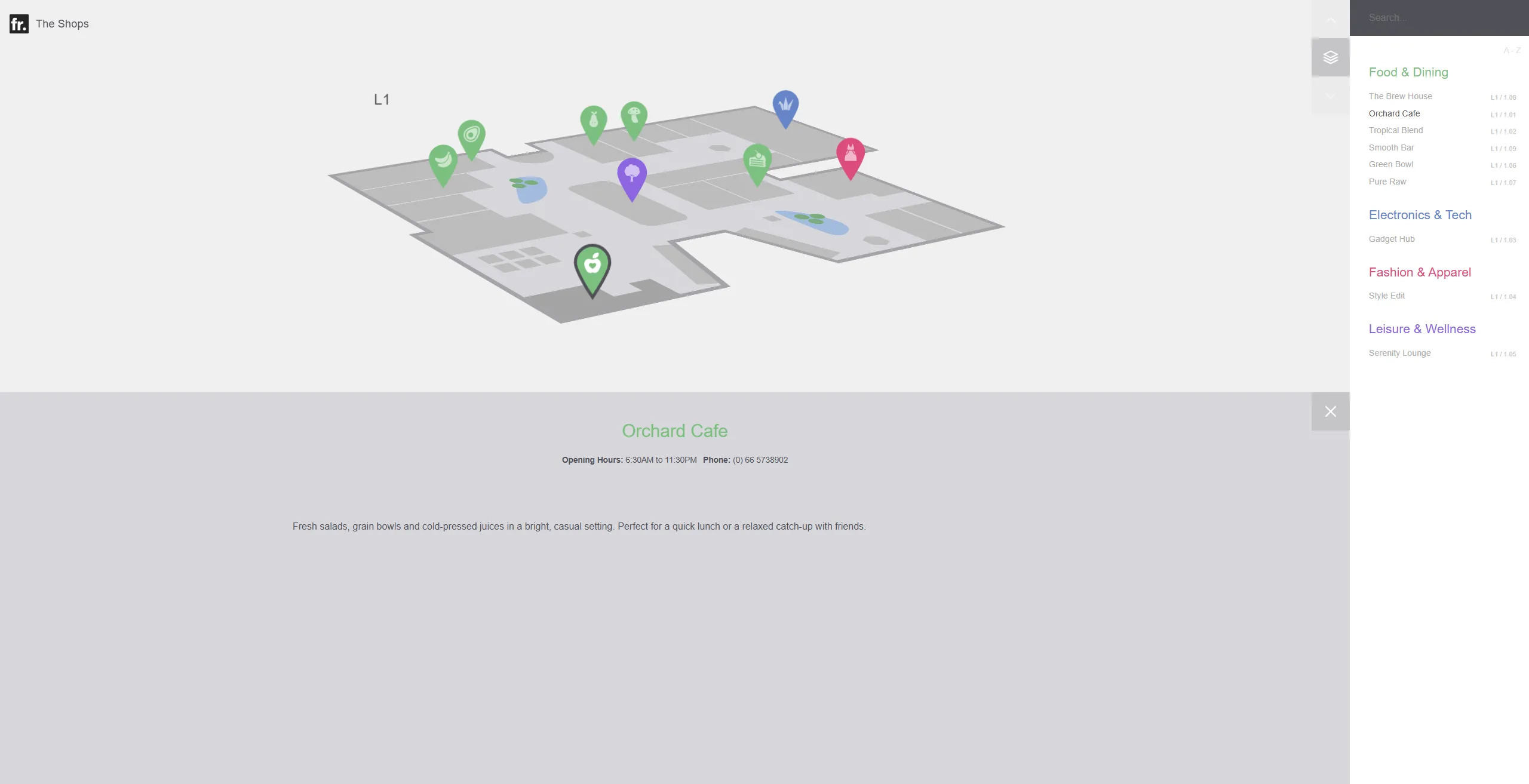Select the pear map pin
The image size is (1529, 784).
tap(594, 122)
